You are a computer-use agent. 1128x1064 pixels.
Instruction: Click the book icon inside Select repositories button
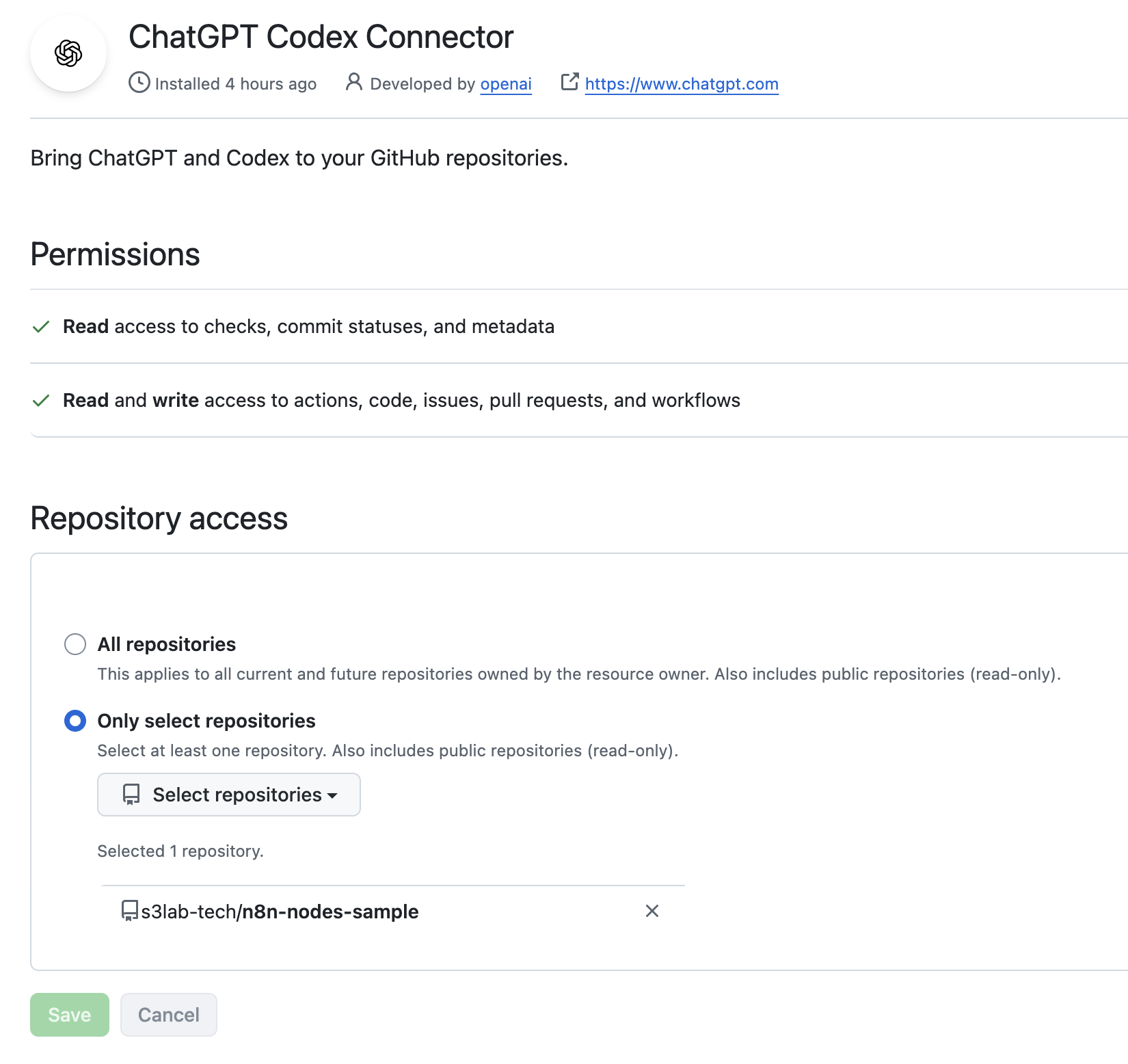tap(131, 795)
